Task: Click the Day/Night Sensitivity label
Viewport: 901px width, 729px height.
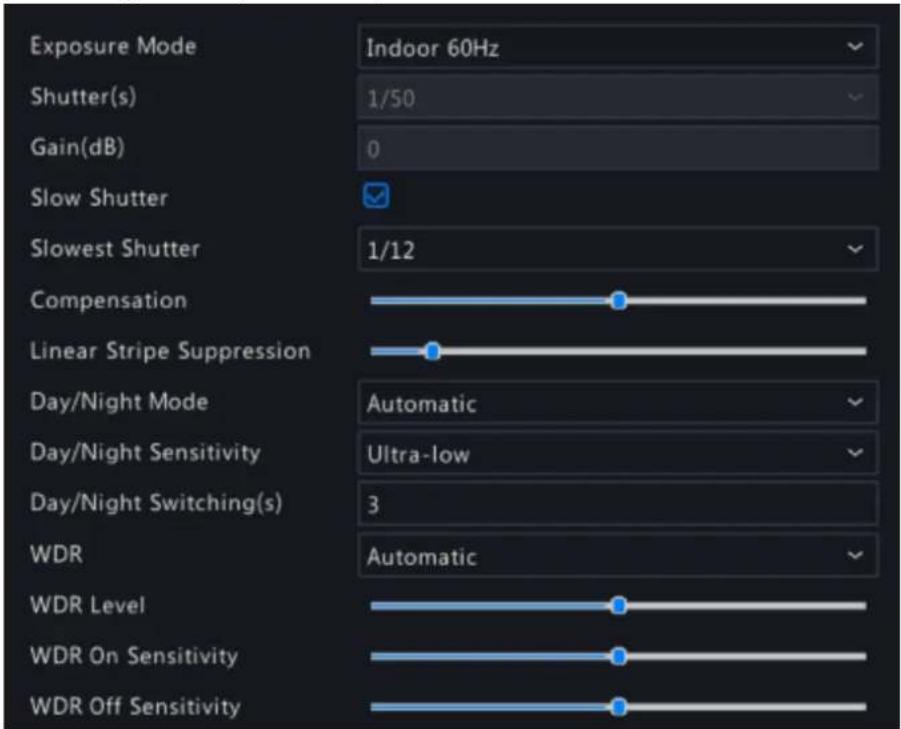Action: 145,452
